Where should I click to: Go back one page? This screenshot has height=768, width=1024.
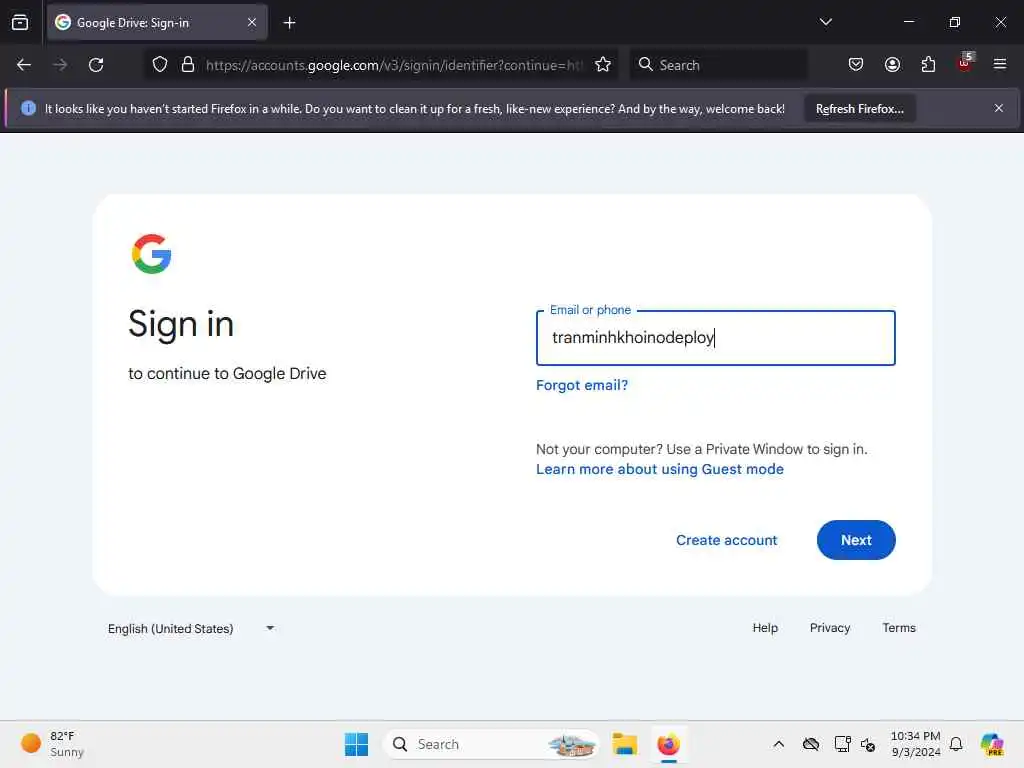tap(24, 65)
